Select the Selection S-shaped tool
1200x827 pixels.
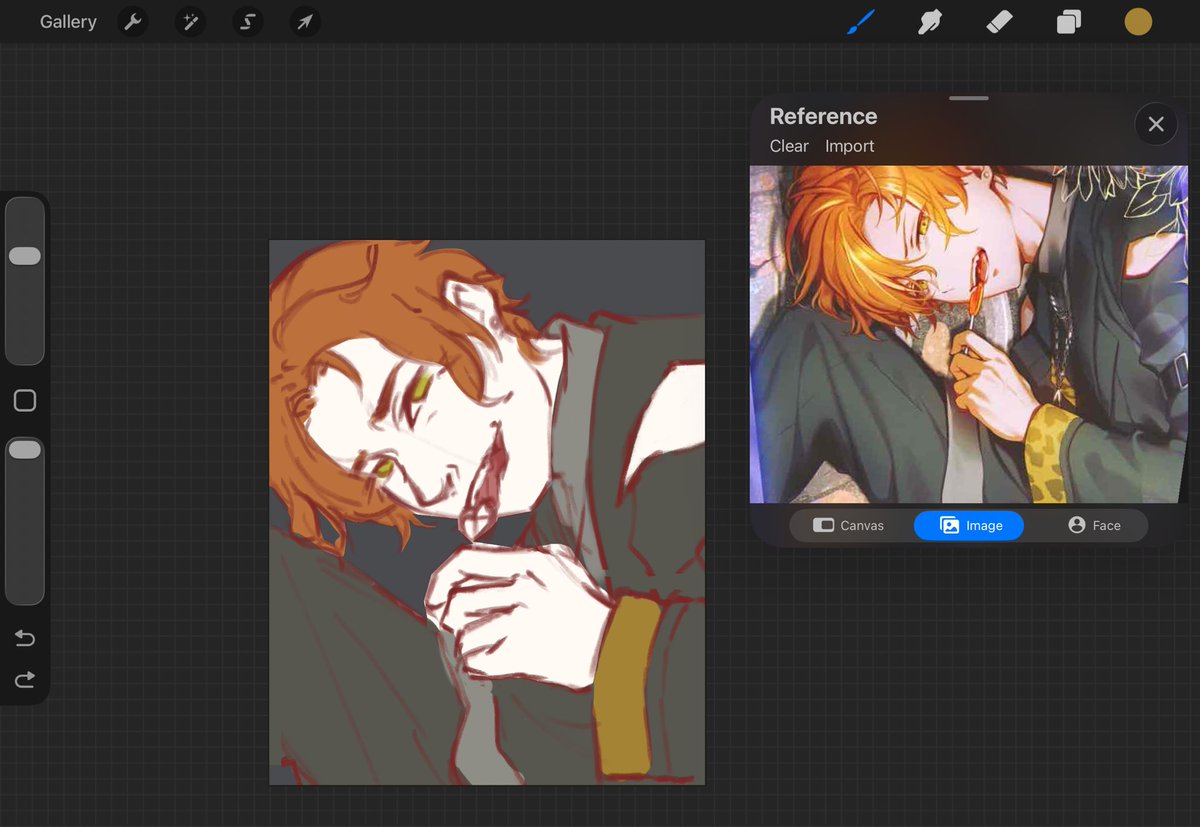click(248, 21)
